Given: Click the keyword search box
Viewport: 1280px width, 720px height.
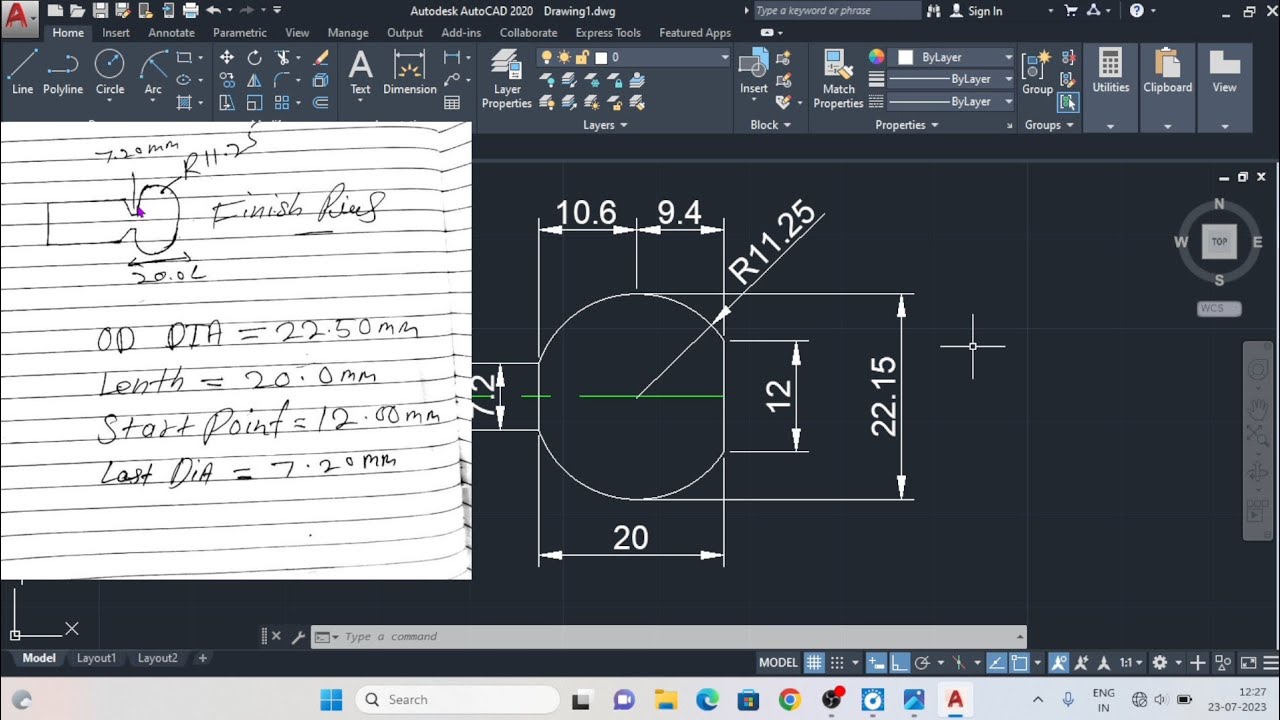Looking at the screenshot, I should click(x=836, y=11).
